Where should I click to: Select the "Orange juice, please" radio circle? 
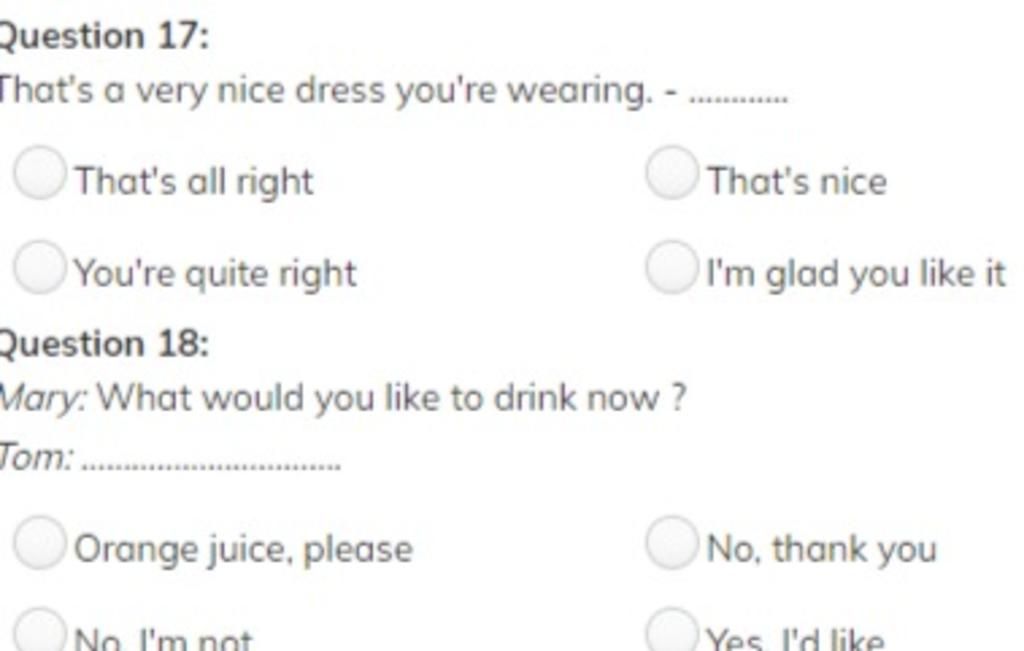tap(39, 543)
